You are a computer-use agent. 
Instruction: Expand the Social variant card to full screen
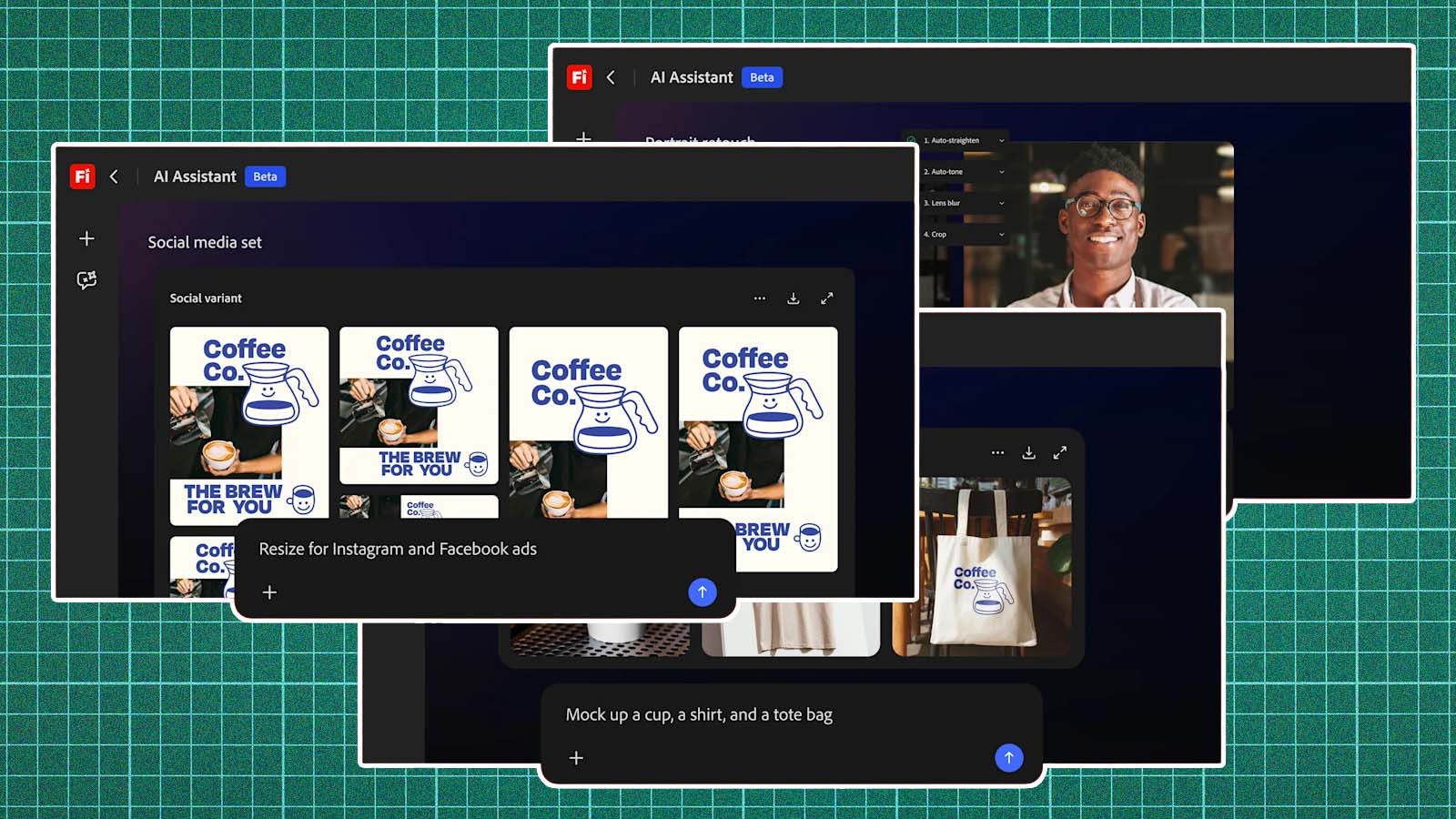[x=826, y=298]
